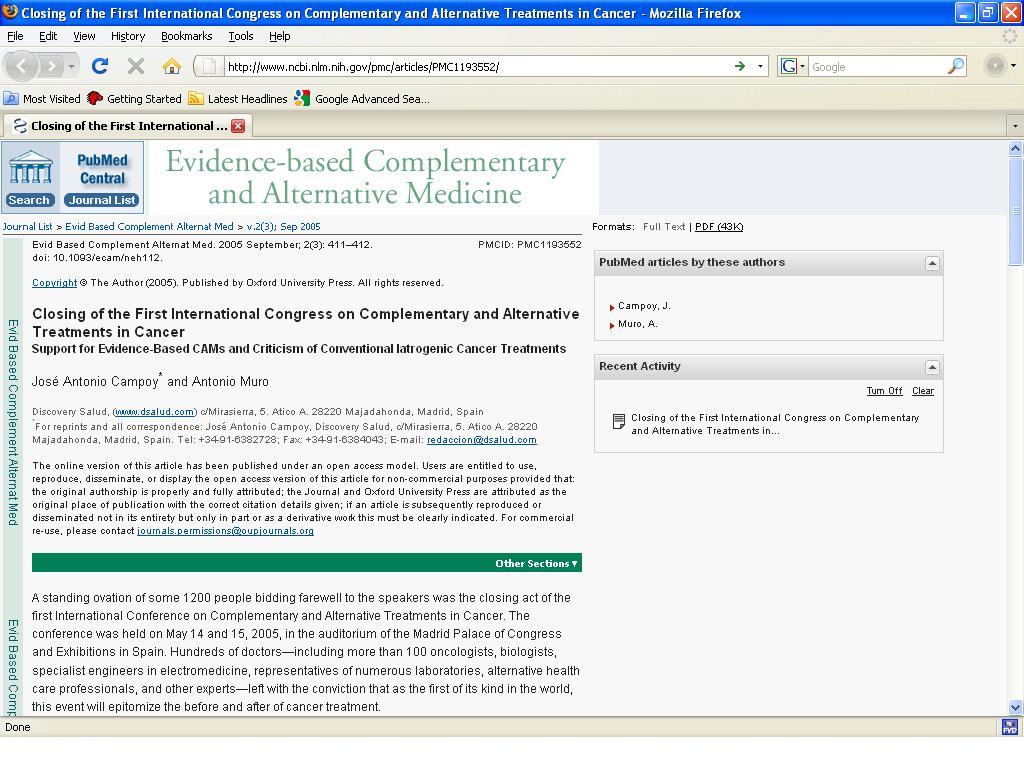Click the PMCID: PMC1193552 text
The height and width of the screenshot is (768, 1024).
530,245
